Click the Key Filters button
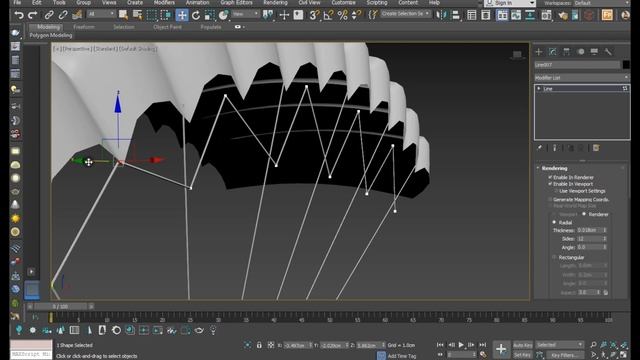Screen dimensions: 640x360 [564, 355]
